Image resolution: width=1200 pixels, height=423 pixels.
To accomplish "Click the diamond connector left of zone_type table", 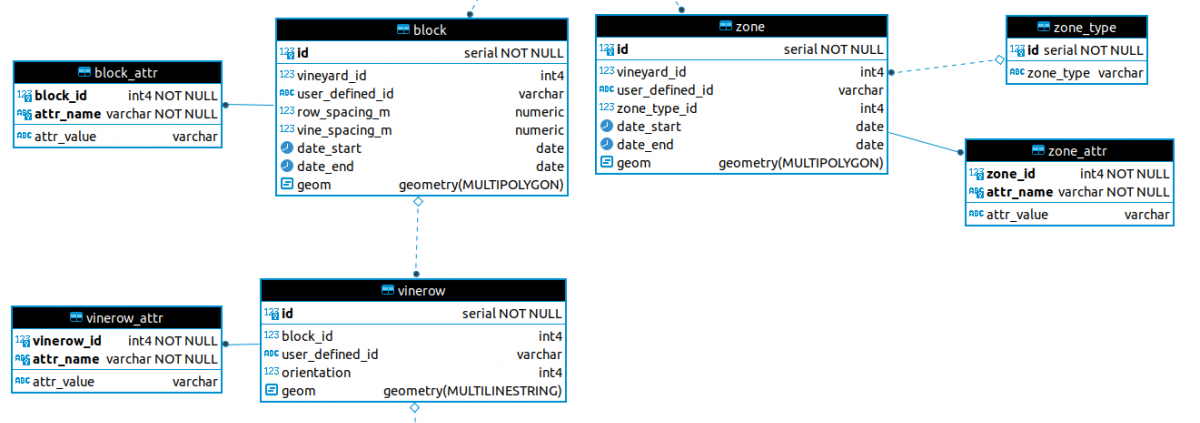I will click(998, 61).
